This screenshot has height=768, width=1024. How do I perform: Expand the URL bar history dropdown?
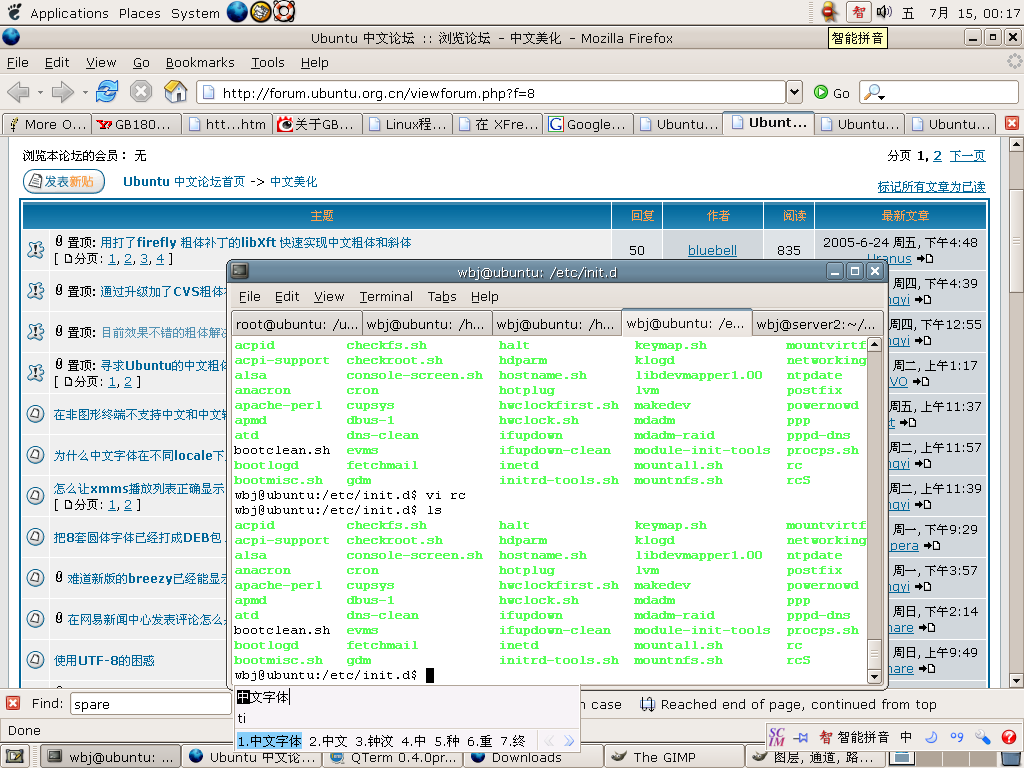(794, 92)
